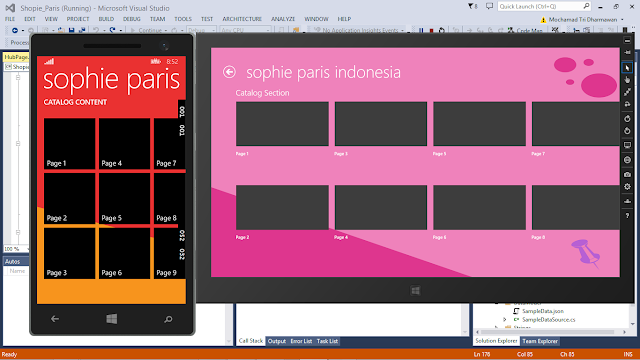This screenshot has width=640, height=360.
Task: Select rotation touch mode in simulator
Action: 627,104
